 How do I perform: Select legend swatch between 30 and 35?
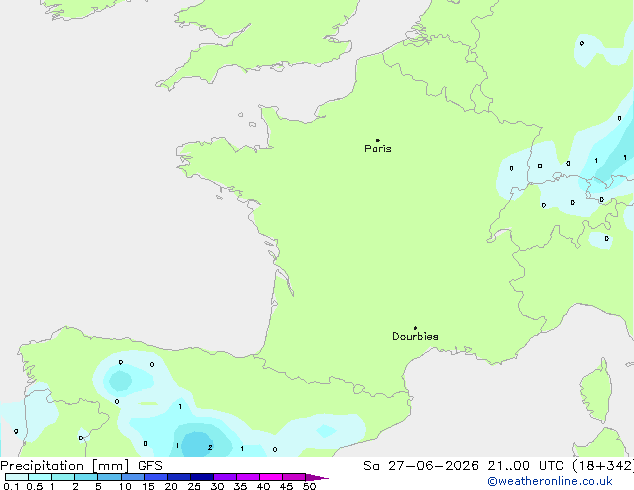[x=225, y=477]
